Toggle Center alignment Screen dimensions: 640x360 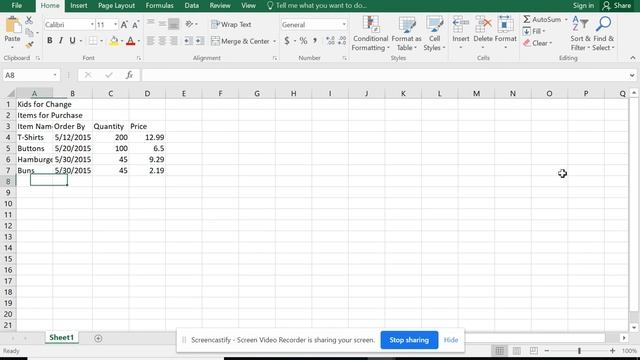[x=162, y=41]
